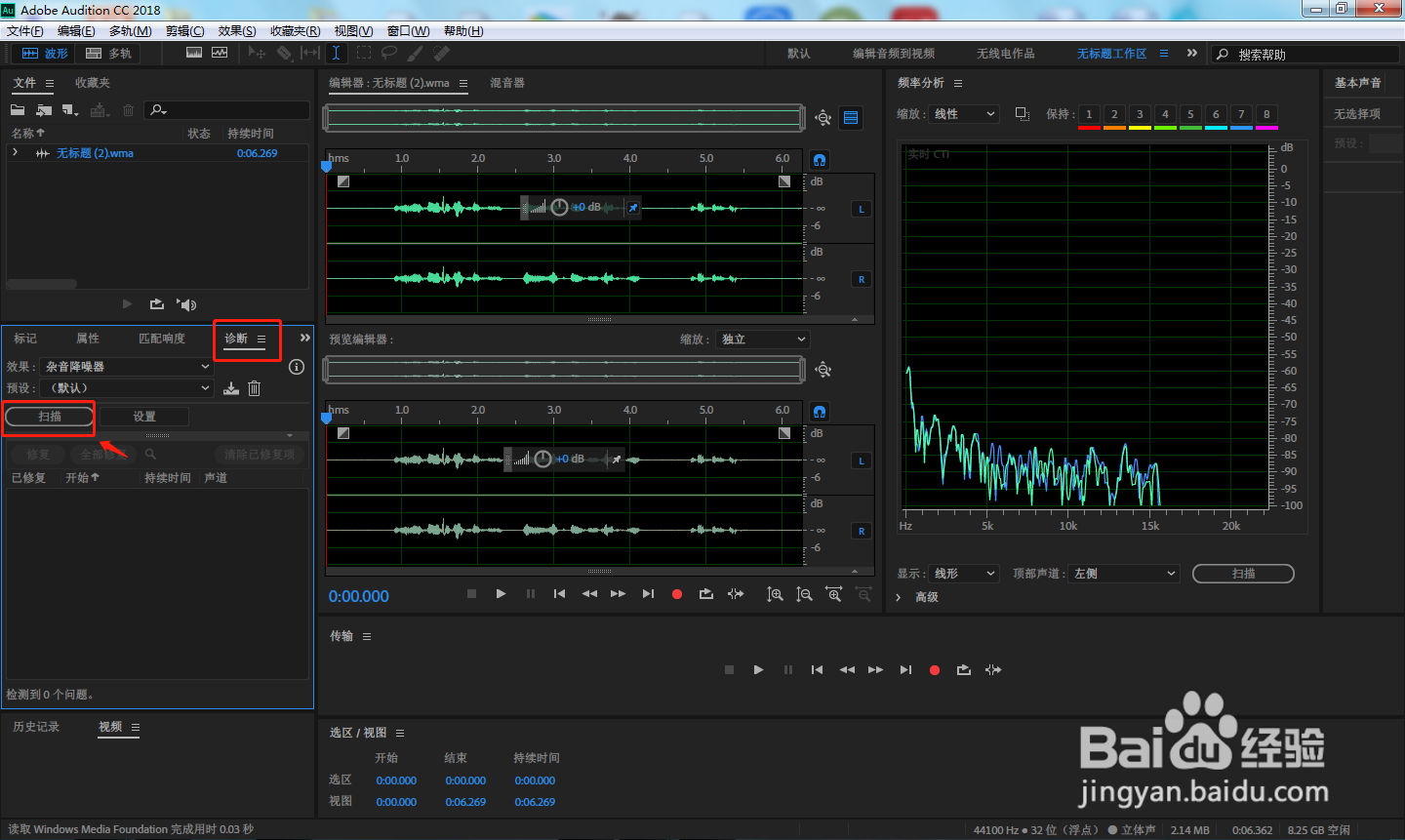The image size is (1405, 840).
Task: Open the preview zoom dropdown 独立
Action: pyautogui.click(x=763, y=340)
